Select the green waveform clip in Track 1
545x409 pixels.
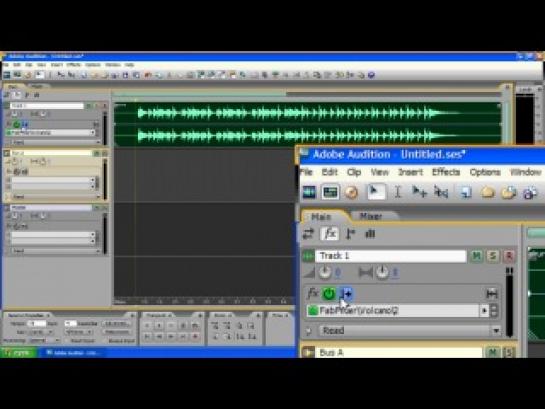[x=308, y=123]
